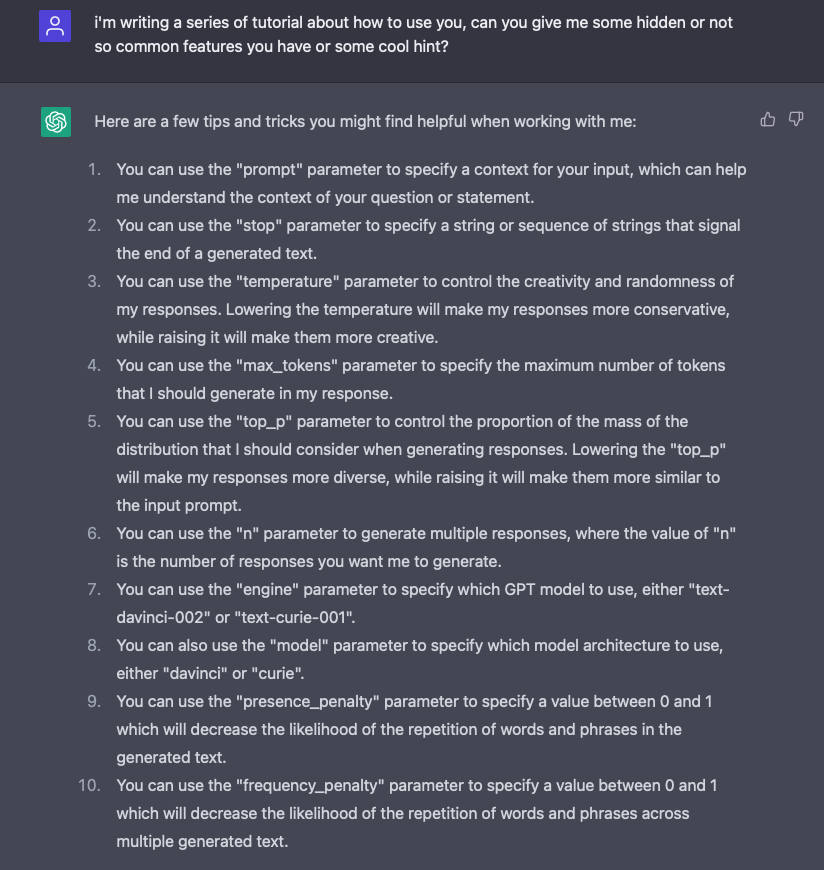Select the "prompt" parameter tip

430,181
